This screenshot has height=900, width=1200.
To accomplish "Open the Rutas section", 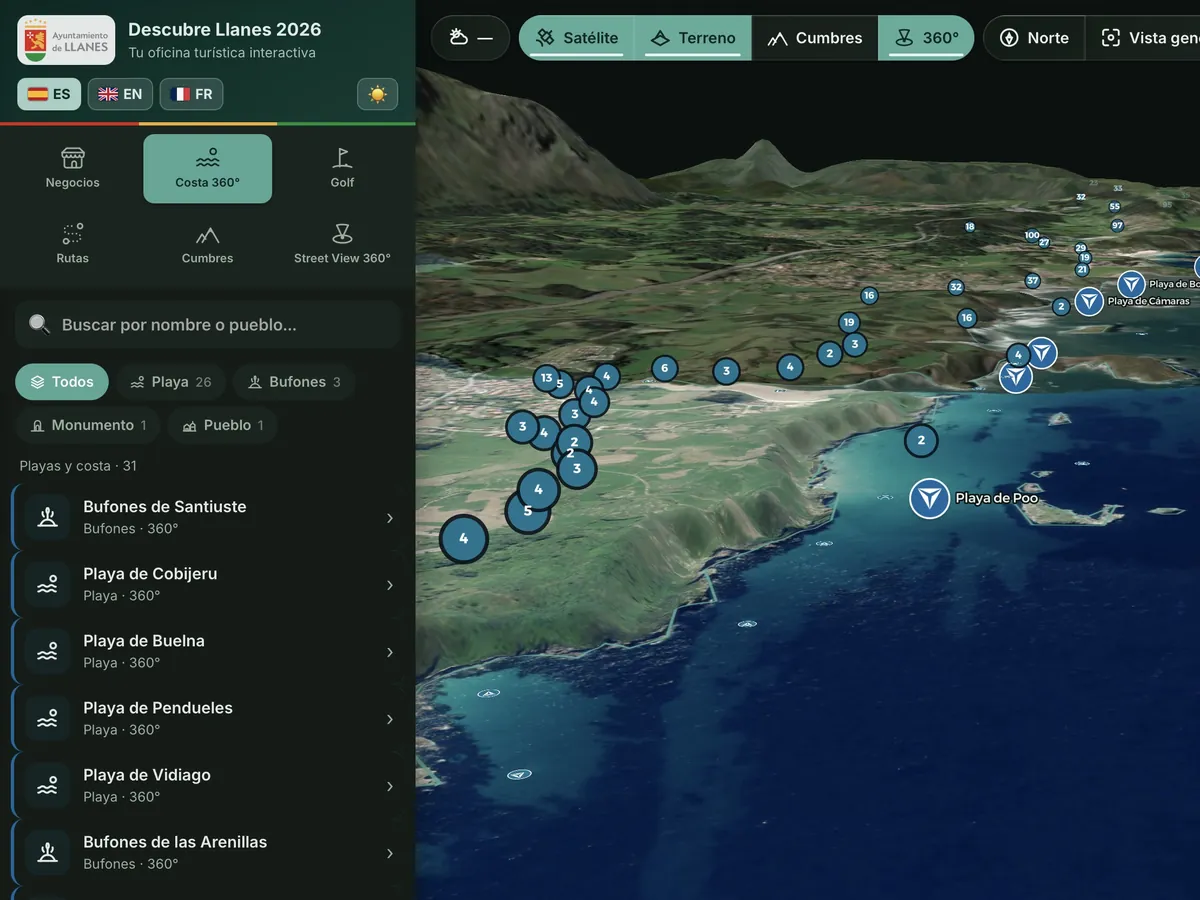I will coord(73,244).
